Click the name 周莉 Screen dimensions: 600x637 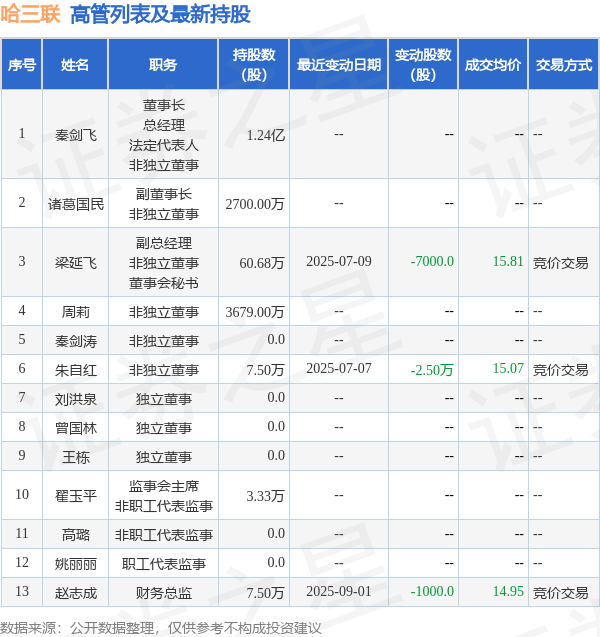(76, 312)
